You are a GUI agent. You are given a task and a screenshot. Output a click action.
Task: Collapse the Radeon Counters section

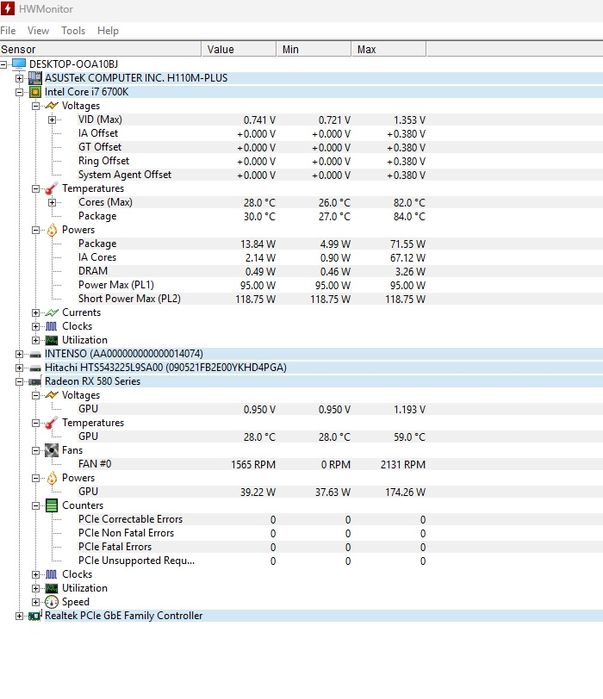point(36,506)
